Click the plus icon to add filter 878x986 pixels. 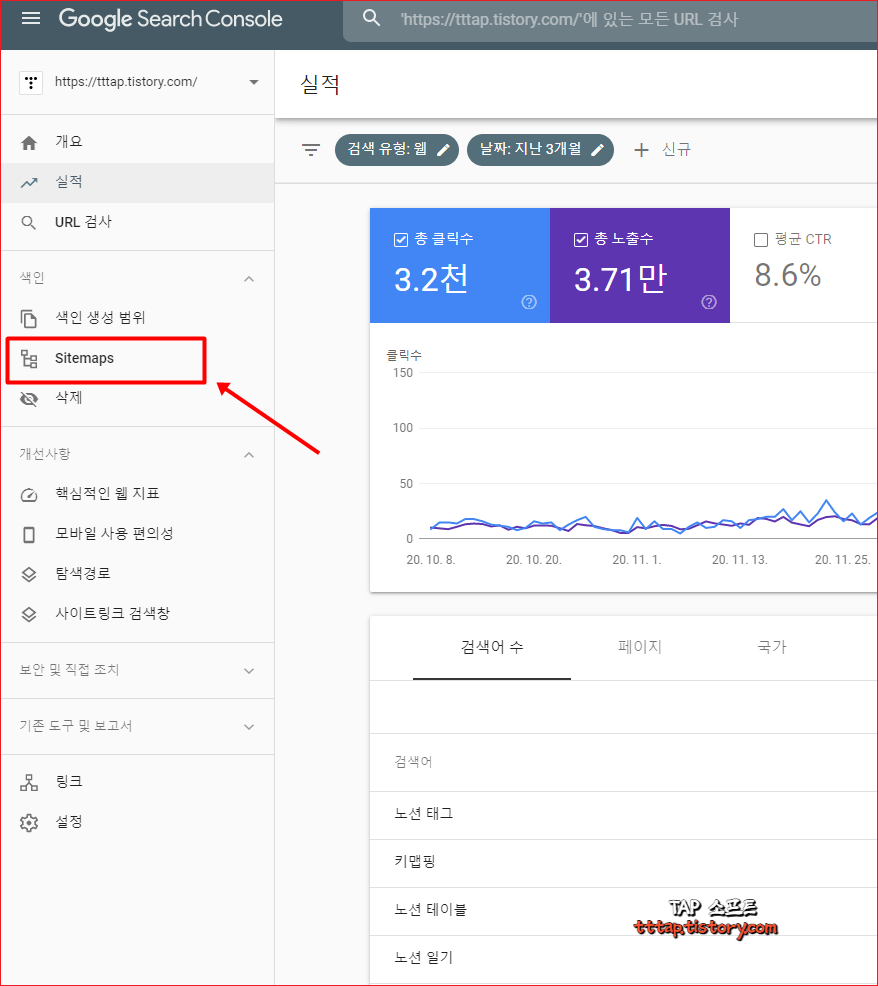pos(641,150)
